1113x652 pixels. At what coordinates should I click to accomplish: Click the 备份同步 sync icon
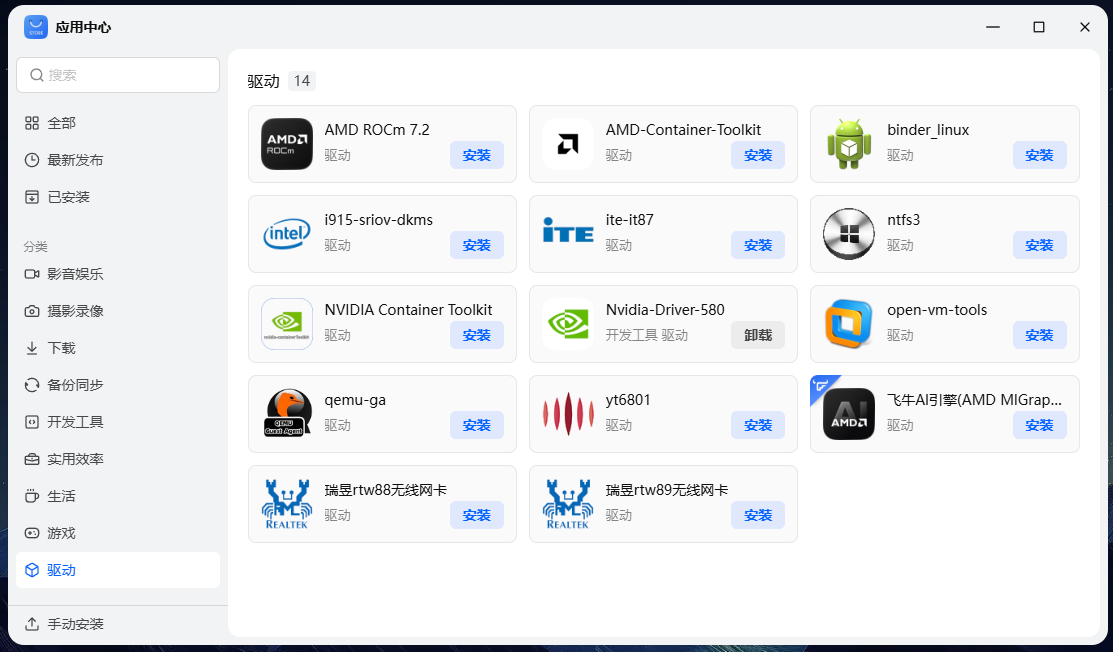coord(32,385)
